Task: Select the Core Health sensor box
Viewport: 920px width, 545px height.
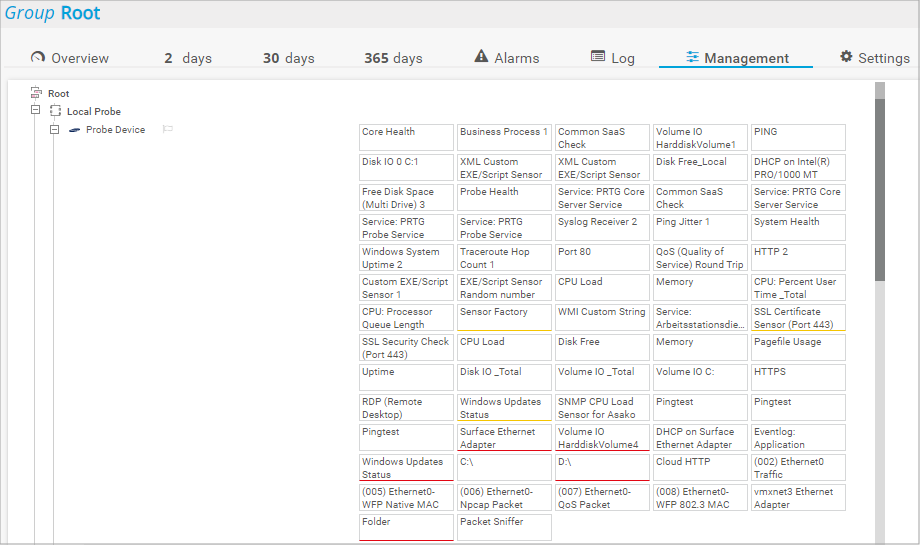Action: 405,137
